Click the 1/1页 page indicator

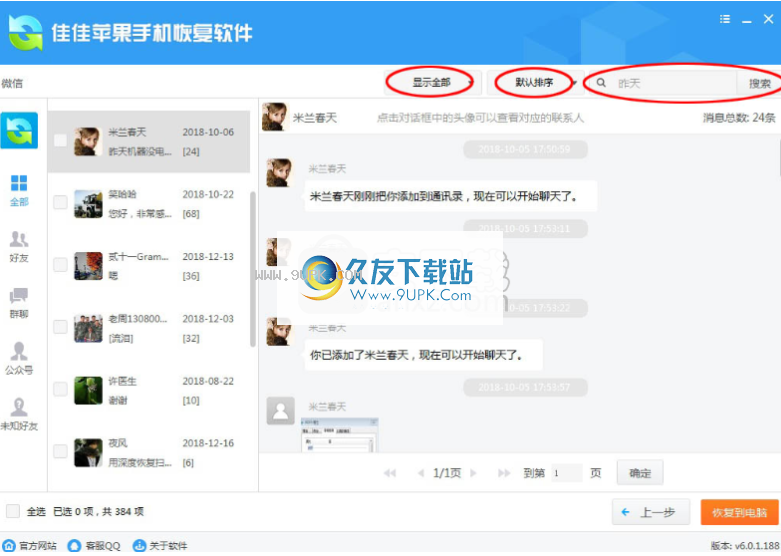click(x=447, y=473)
